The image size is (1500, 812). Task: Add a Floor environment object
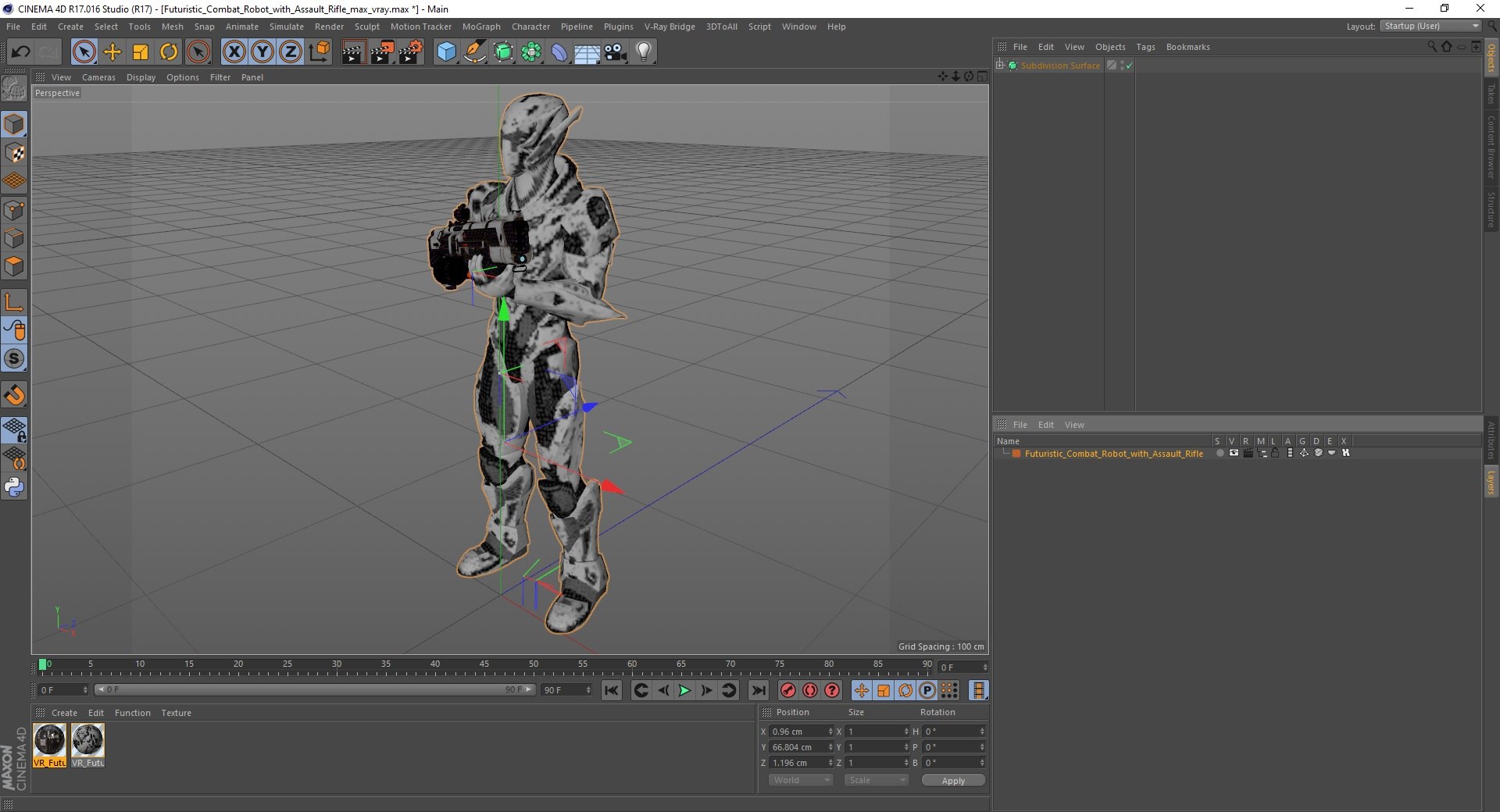(x=587, y=52)
